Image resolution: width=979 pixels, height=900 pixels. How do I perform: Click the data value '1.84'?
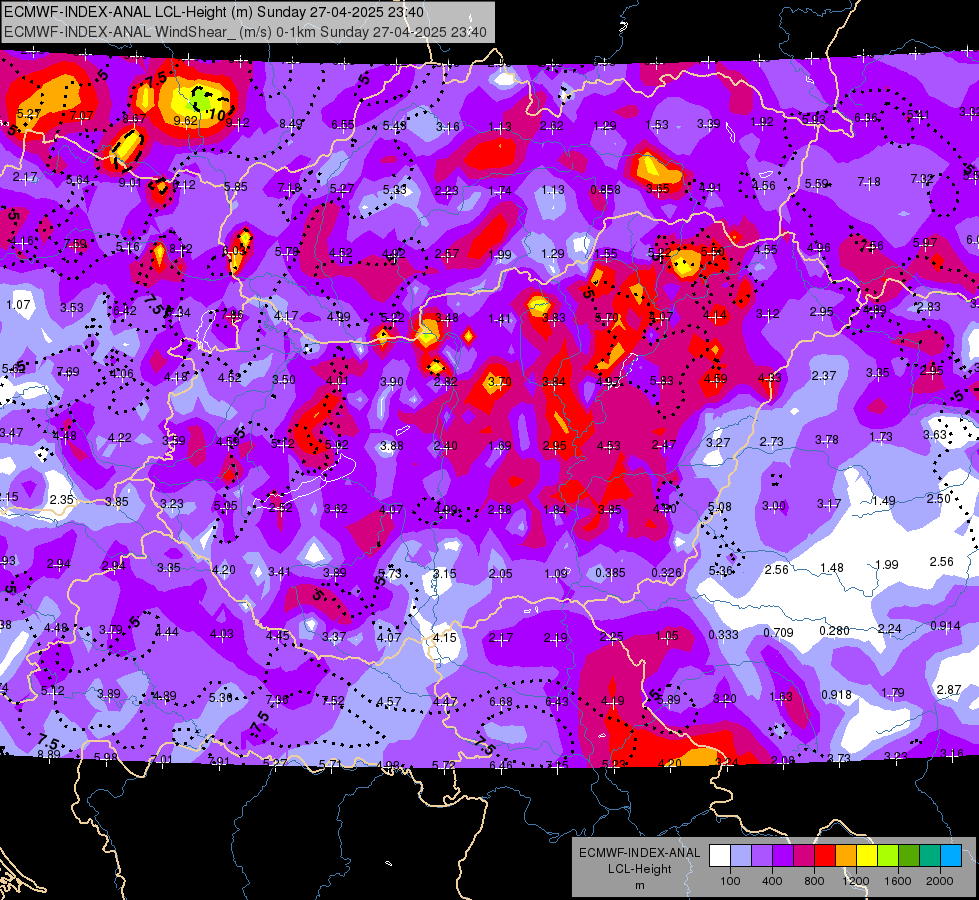click(x=554, y=510)
